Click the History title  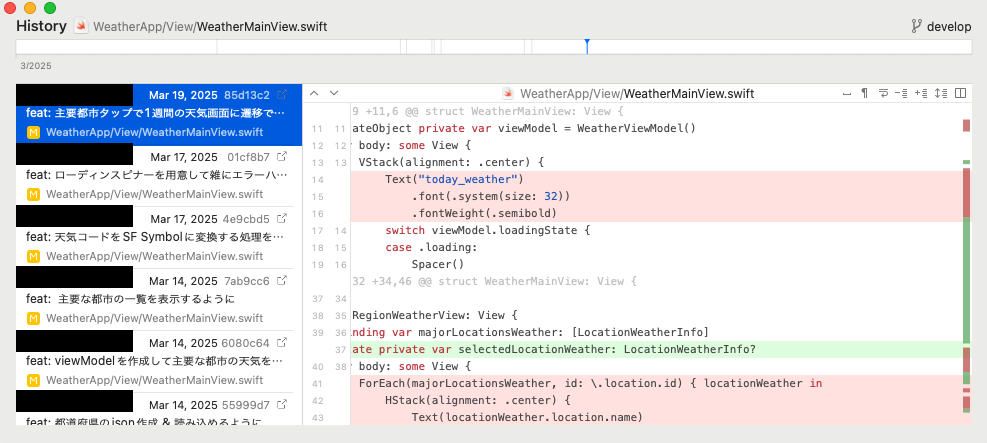(x=42, y=26)
